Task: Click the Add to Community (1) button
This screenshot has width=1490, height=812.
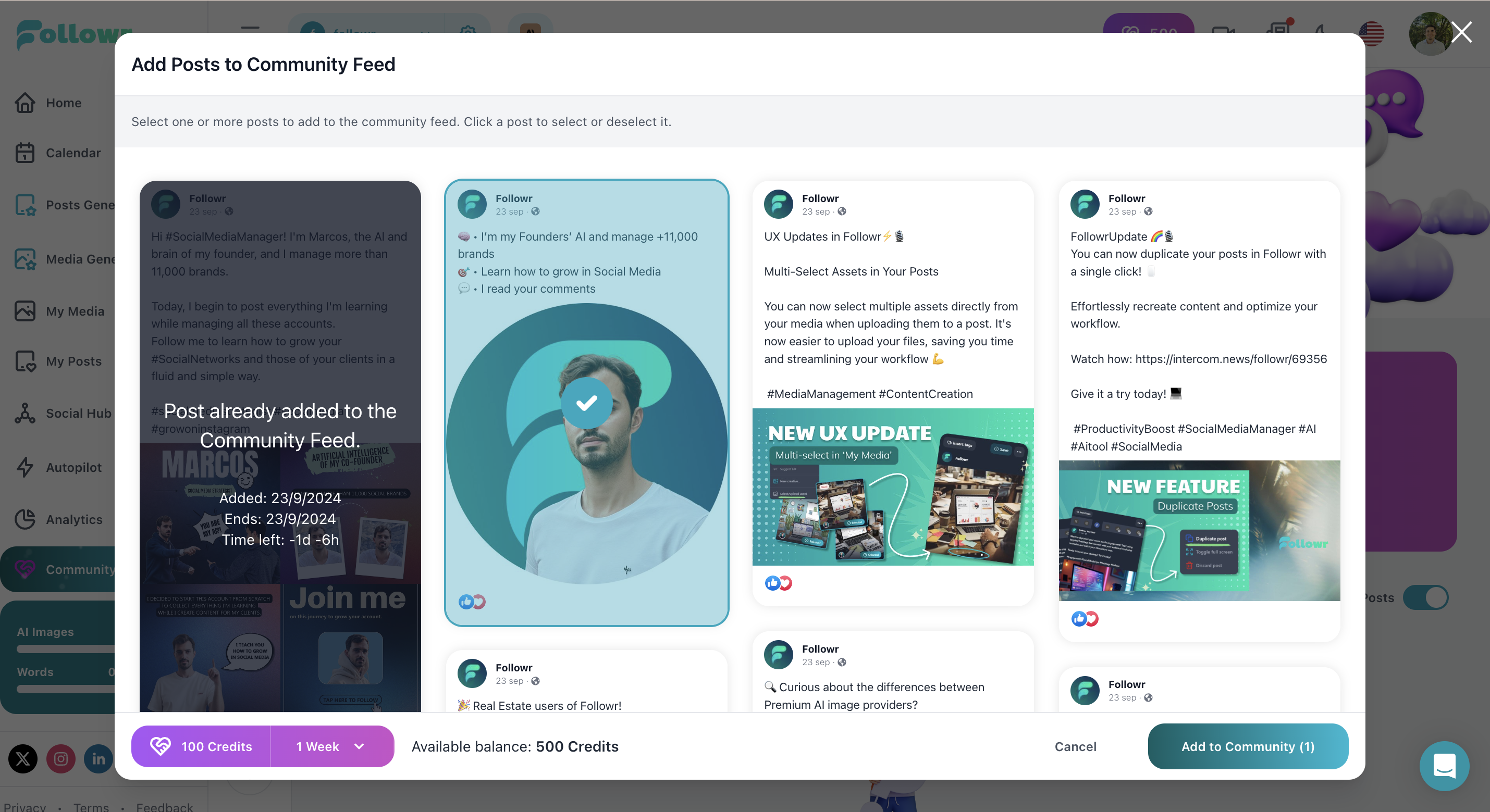Action: pyautogui.click(x=1248, y=746)
